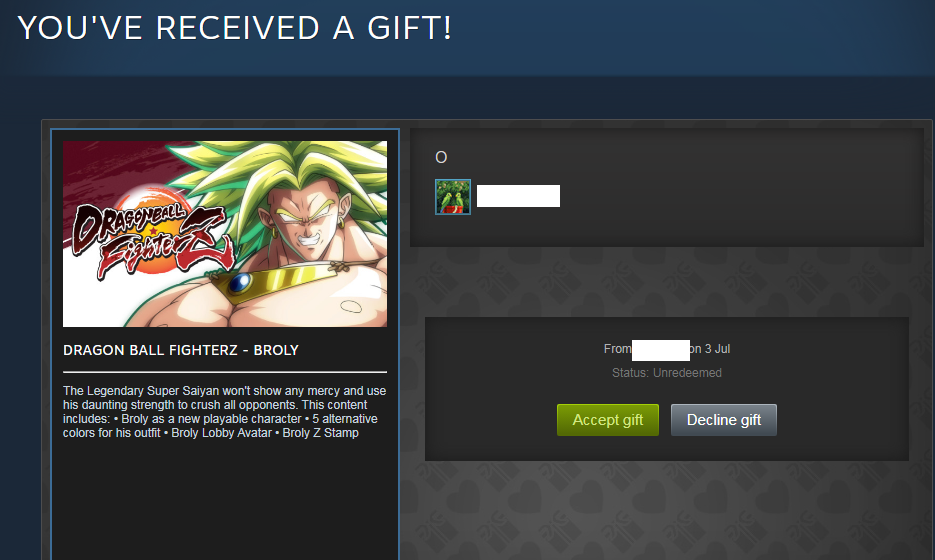Click the on 3 Jul date text
Screen dimensions: 935x560
[710, 349]
